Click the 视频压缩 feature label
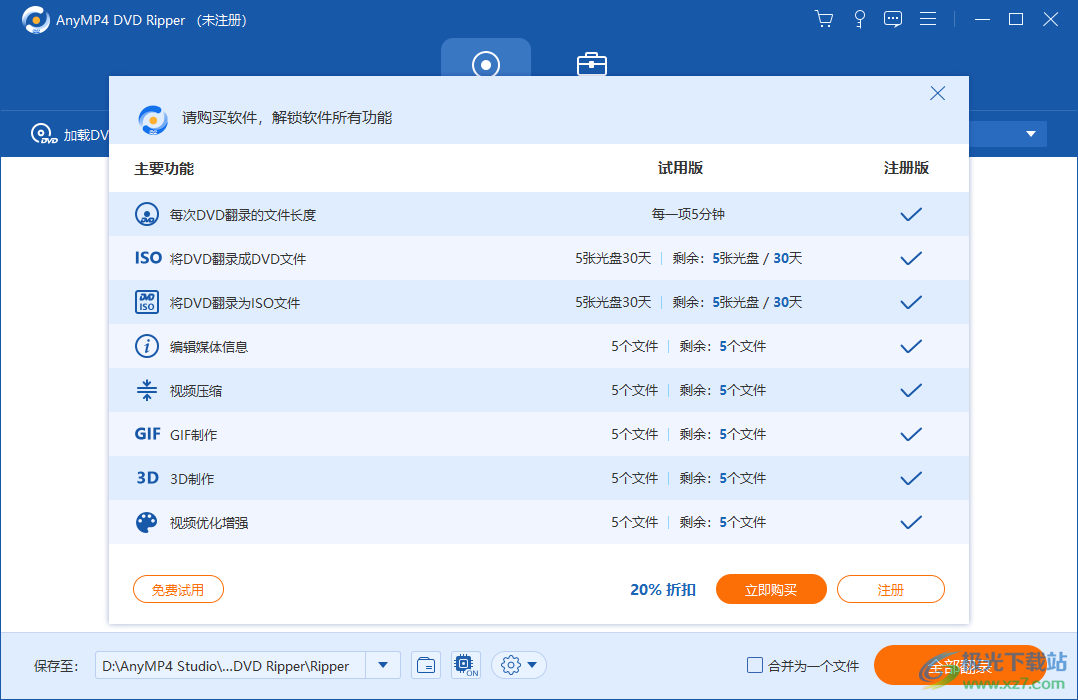This screenshot has height=700, width=1078. pos(196,391)
